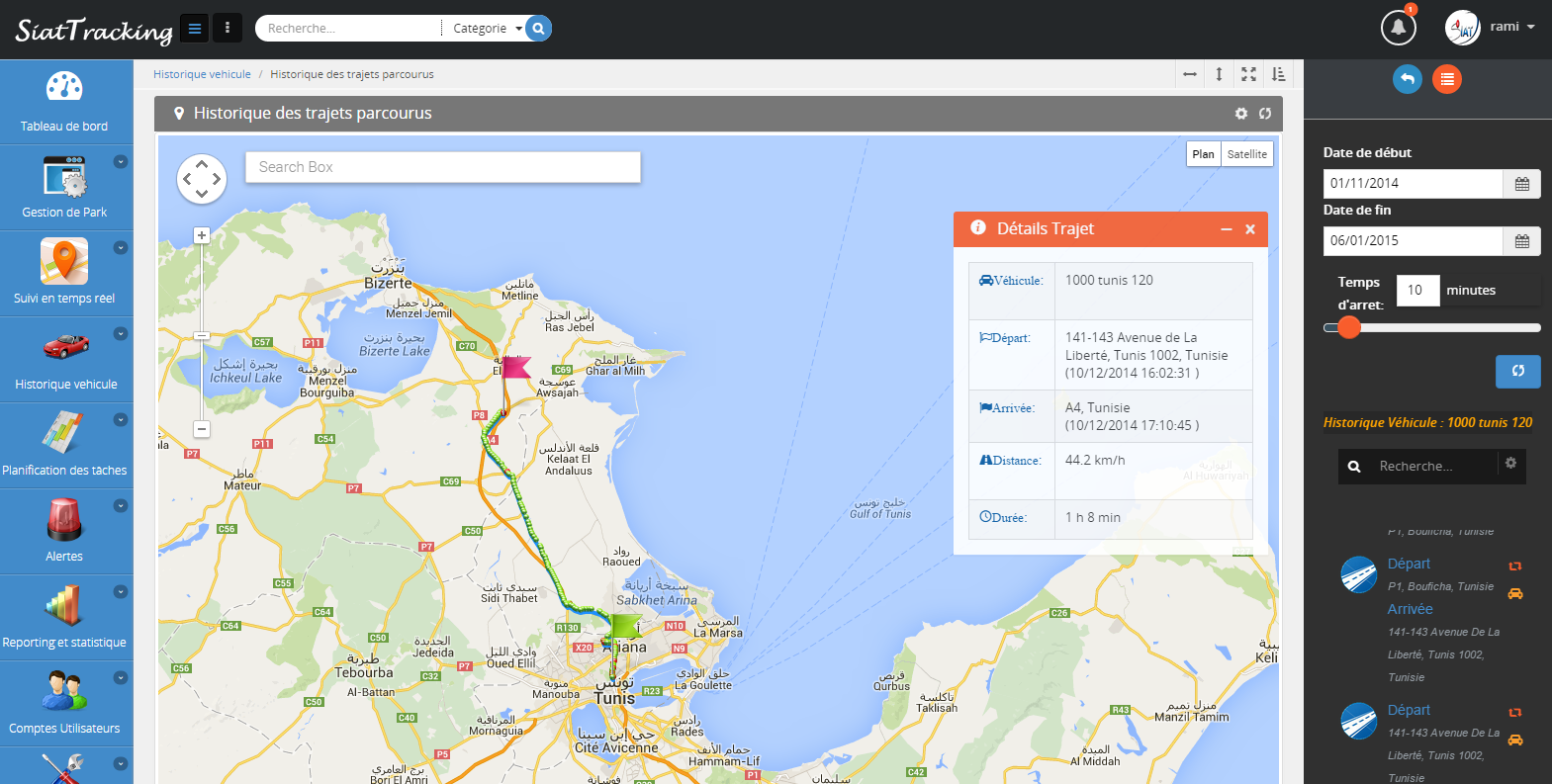This screenshot has width=1552, height=784.
Task: Refresh the map panel
Action: [x=1265, y=114]
